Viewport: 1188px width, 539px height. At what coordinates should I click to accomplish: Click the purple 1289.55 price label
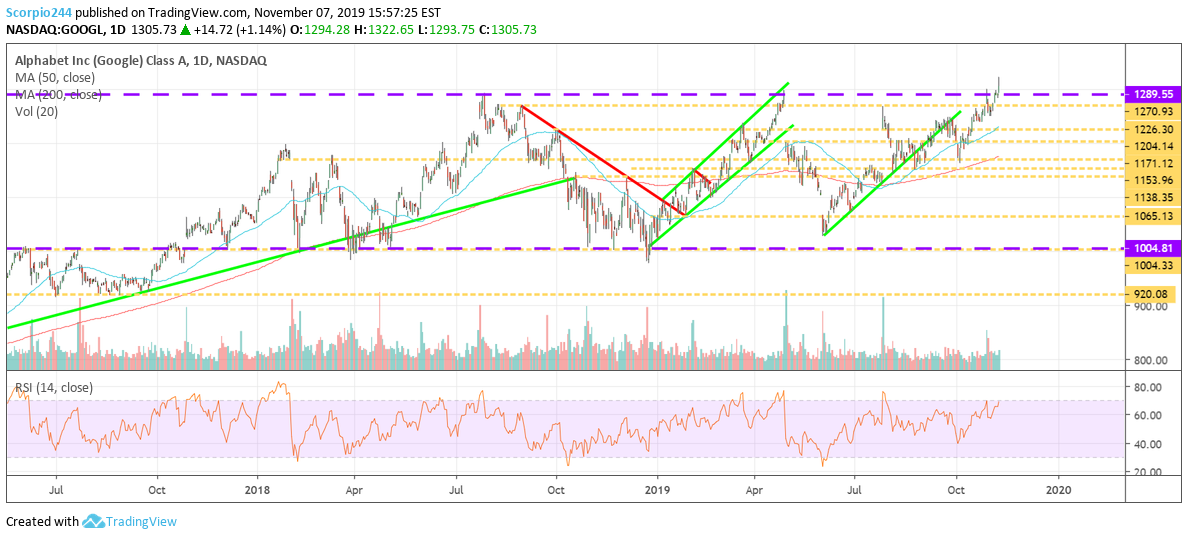pyautogui.click(x=1152, y=97)
